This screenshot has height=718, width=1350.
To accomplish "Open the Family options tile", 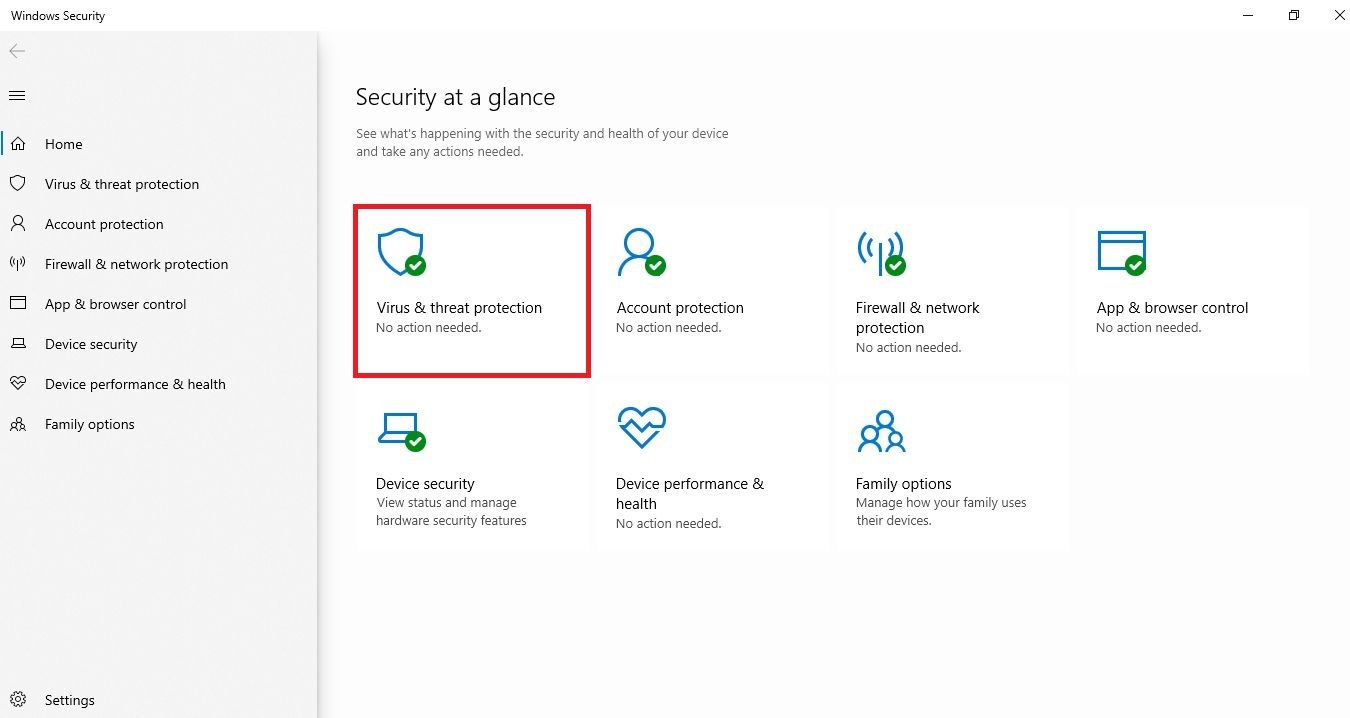I will [951, 465].
